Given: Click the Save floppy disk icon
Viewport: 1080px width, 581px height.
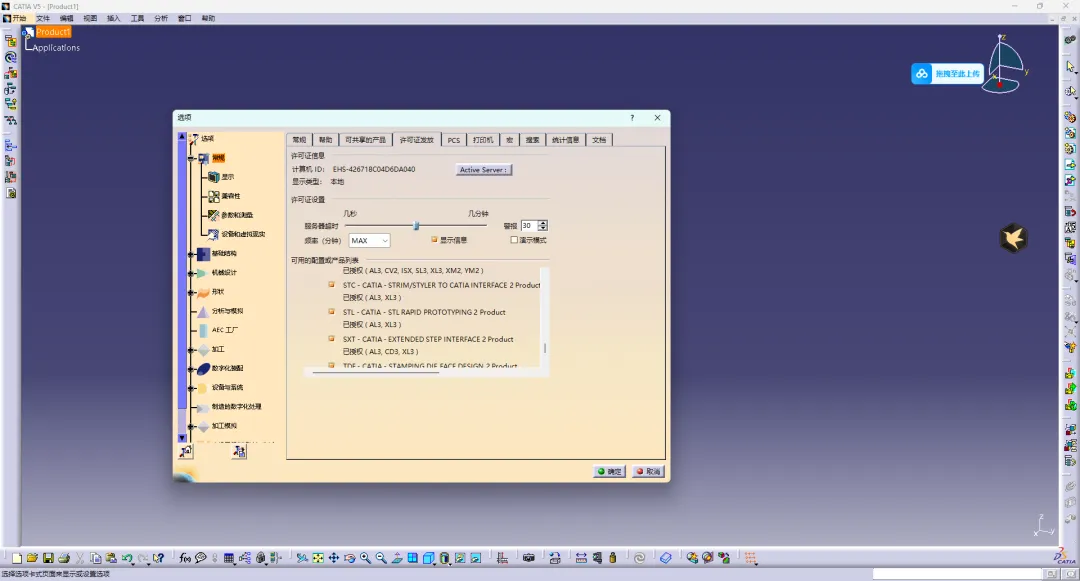Looking at the screenshot, I should pos(48,558).
